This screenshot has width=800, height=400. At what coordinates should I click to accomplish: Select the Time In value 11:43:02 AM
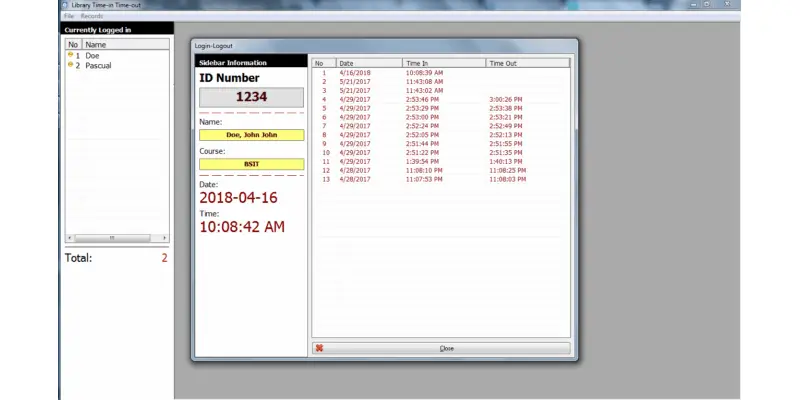(424, 91)
